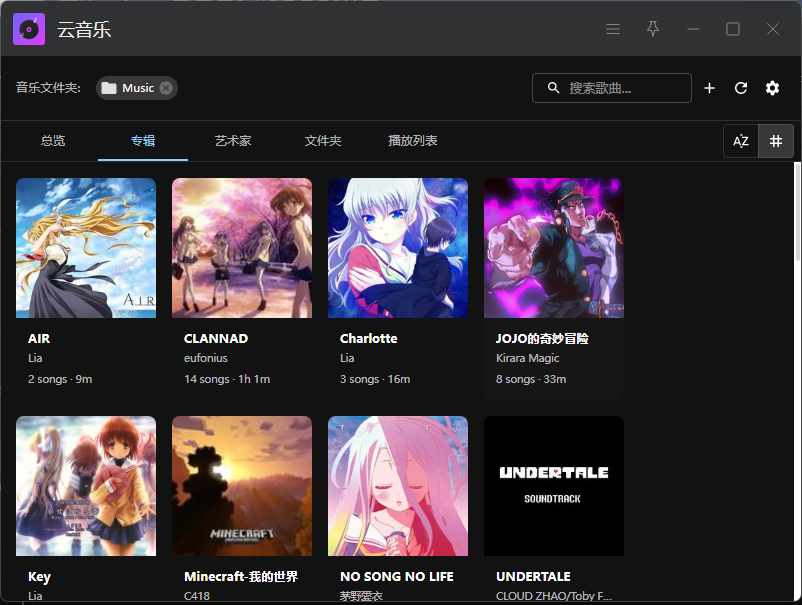The width and height of the screenshot is (802, 605).
Task: Open the NO SONG NO LIFE cover
Action: [398, 486]
